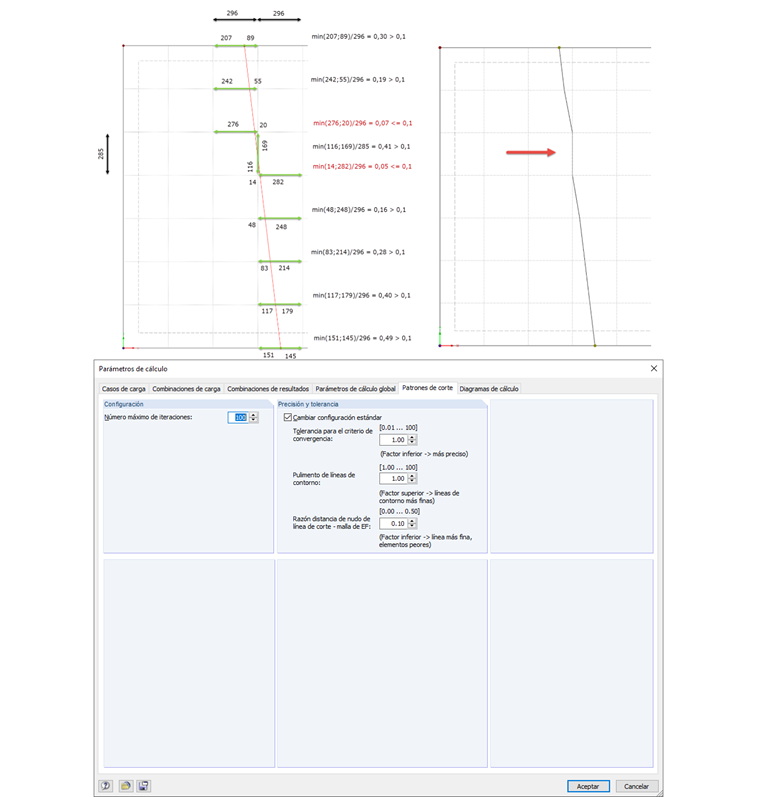Viewport: 760px width, 797px height.
Task: Click the 'min(83;214)/296 = 0,28 > 0,1' text
Action: 358,252
